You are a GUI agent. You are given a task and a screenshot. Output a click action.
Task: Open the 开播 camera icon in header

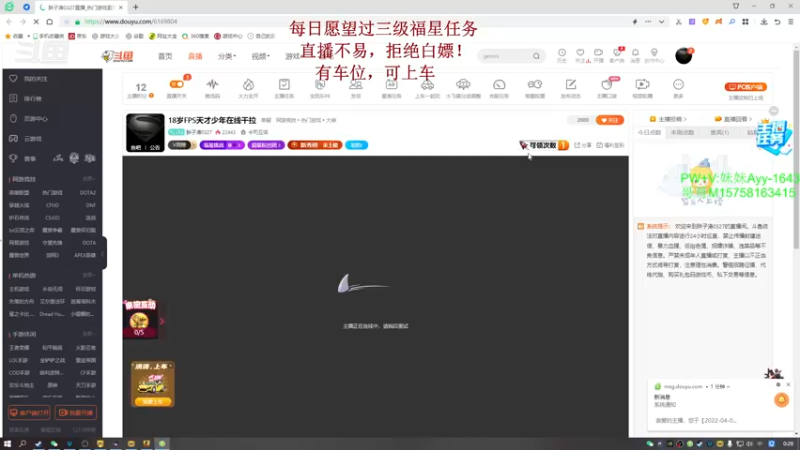(x=598, y=55)
